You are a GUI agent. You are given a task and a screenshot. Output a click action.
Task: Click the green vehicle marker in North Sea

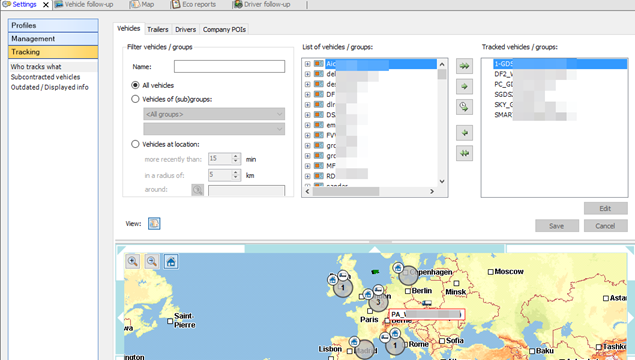coord(375,272)
